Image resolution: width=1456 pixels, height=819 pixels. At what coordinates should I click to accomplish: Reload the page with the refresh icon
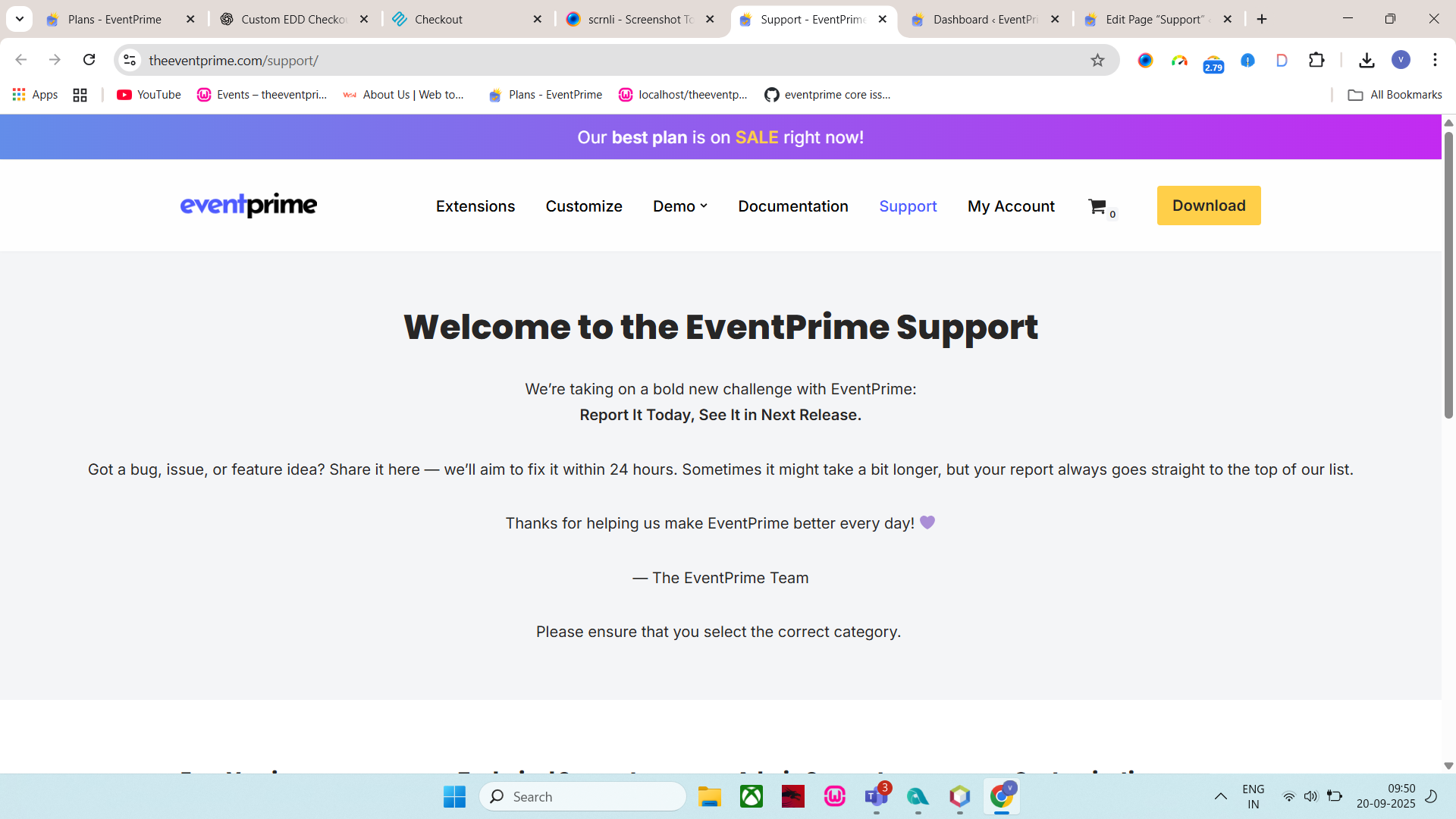89,60
